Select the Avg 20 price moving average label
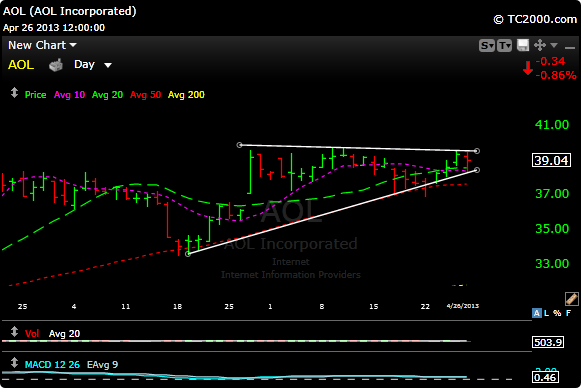 (107, 95)
